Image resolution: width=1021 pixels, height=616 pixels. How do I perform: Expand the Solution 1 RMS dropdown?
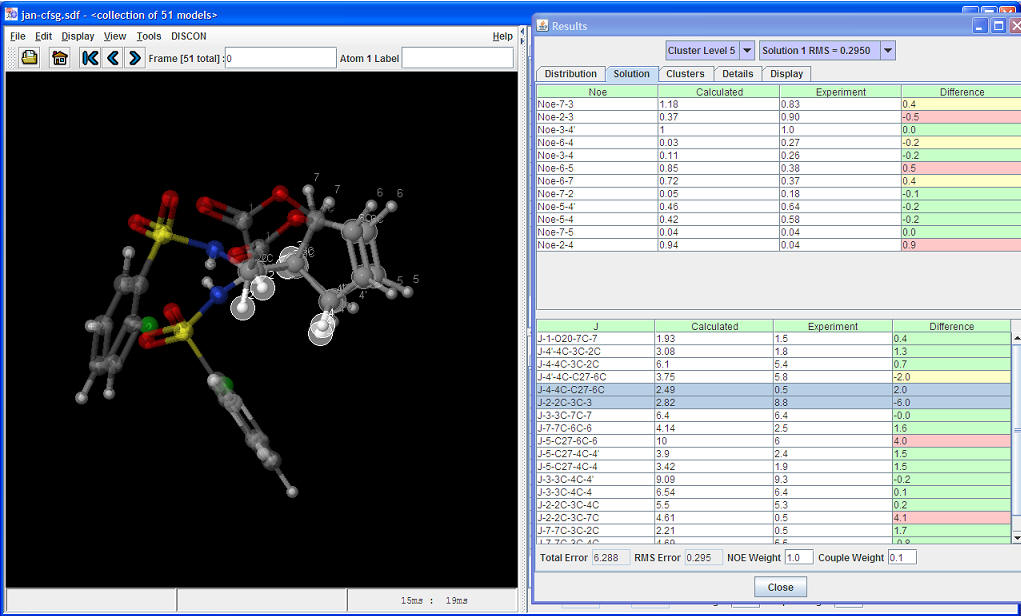pyautogui.click(x=887, y=51)
